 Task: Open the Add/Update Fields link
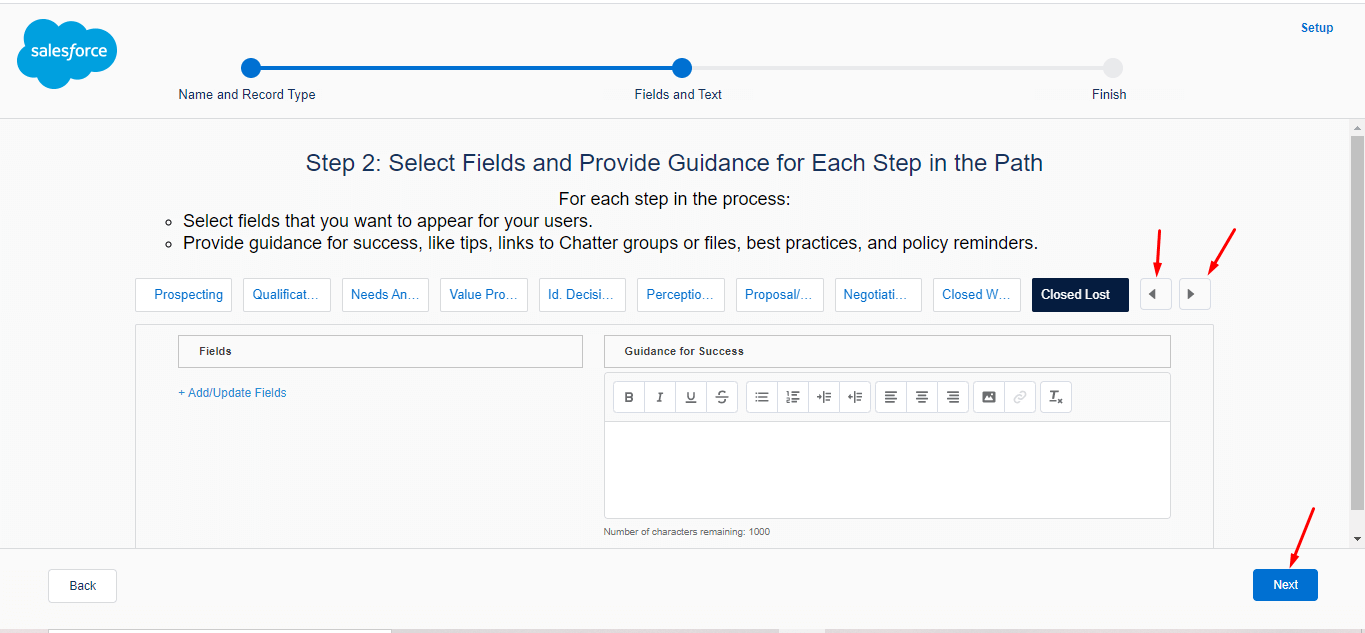click(232, 393)
